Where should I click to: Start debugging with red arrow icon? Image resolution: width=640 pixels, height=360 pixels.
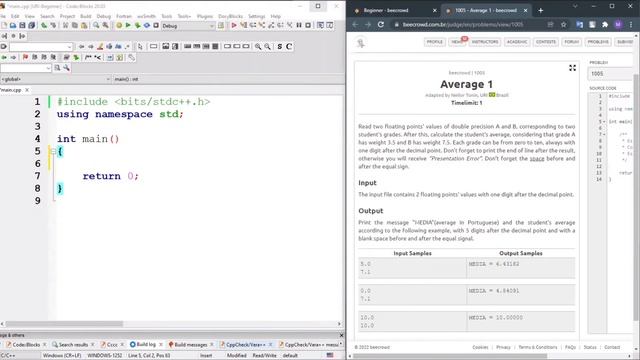(x=234, y=25)
